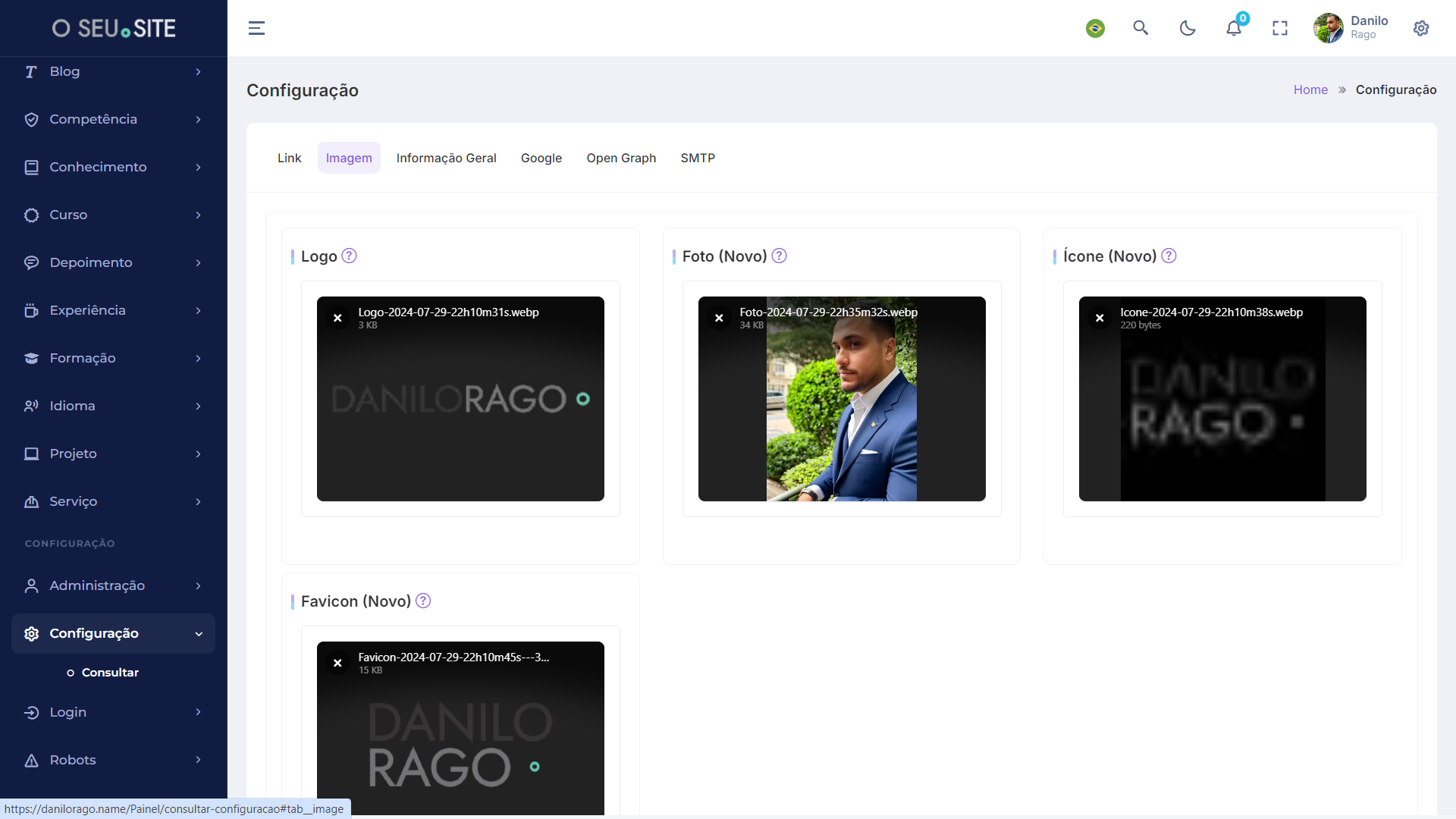Switch to the SMTP tab

(x=698, y=158)
